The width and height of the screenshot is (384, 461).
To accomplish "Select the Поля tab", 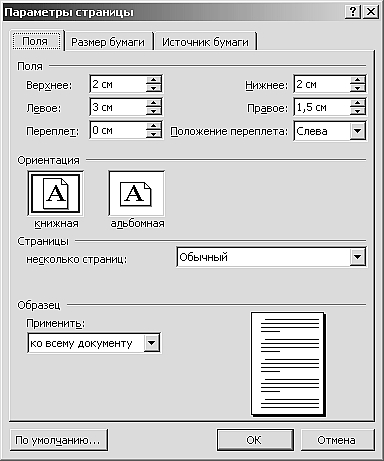I will (35, 41).
